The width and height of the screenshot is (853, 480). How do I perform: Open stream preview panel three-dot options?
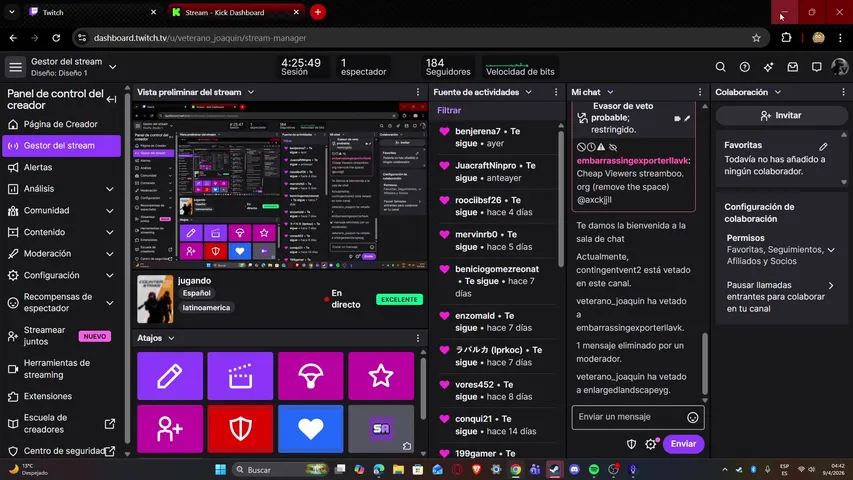(418, 93)
